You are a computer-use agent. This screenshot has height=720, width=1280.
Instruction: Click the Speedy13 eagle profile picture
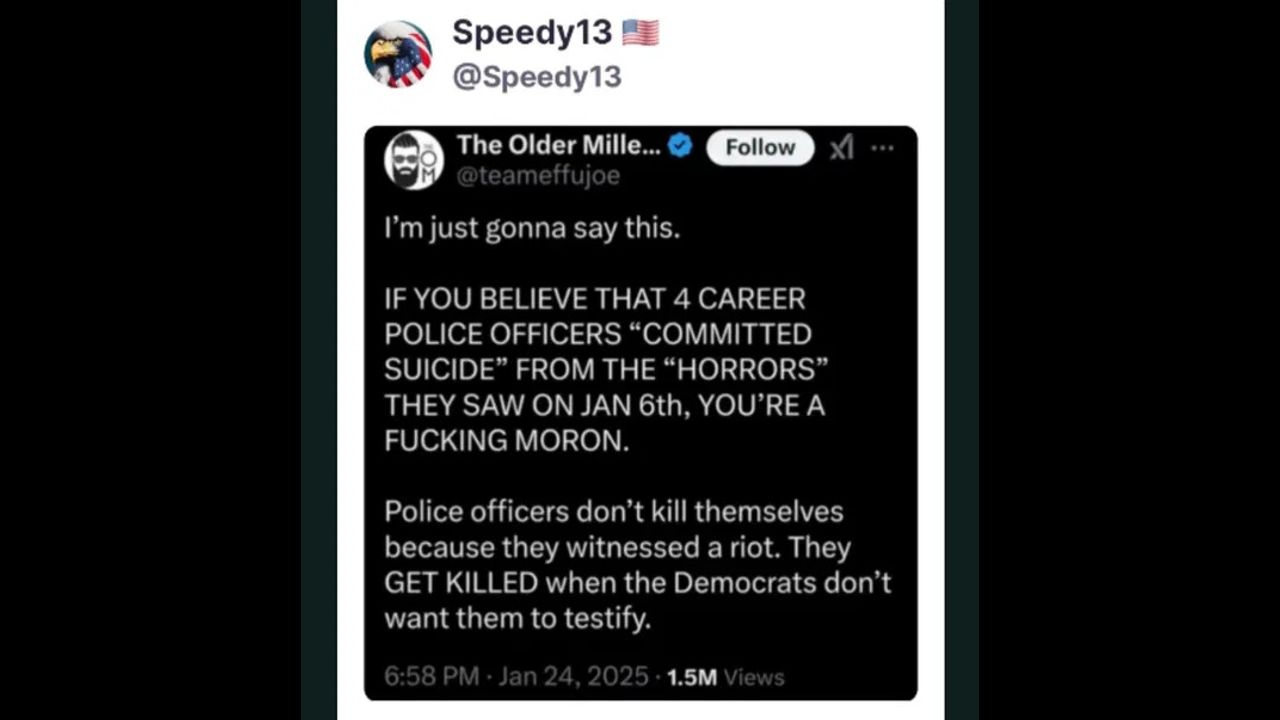(398, 54)
